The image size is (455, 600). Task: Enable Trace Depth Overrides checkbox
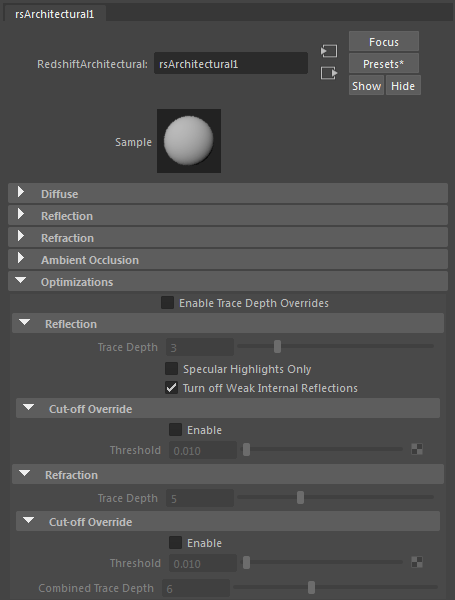pos(167,303)
